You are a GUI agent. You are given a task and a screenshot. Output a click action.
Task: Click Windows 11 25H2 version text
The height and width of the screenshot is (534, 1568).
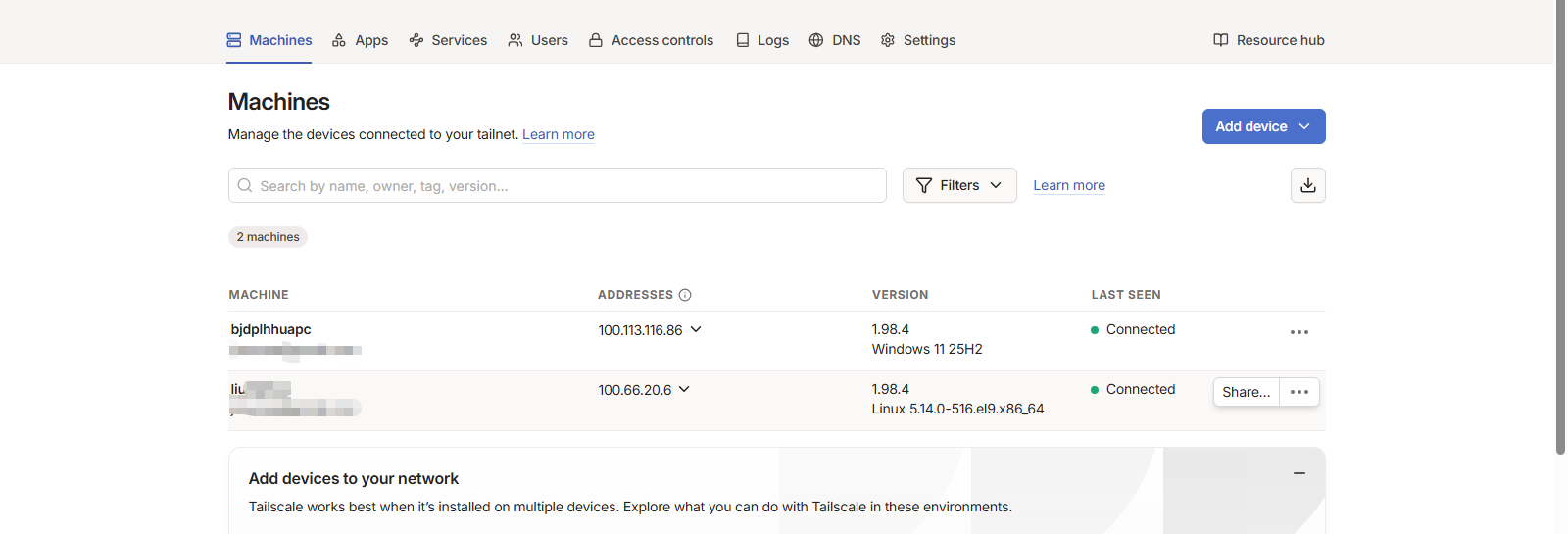(927, 349)
